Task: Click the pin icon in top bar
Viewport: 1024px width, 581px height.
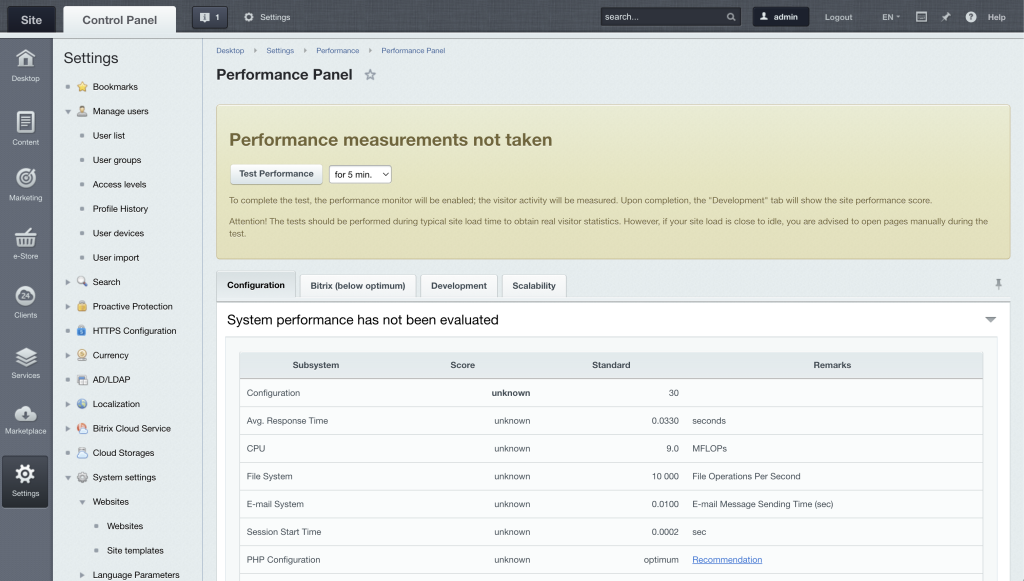Action: point(946,17)
